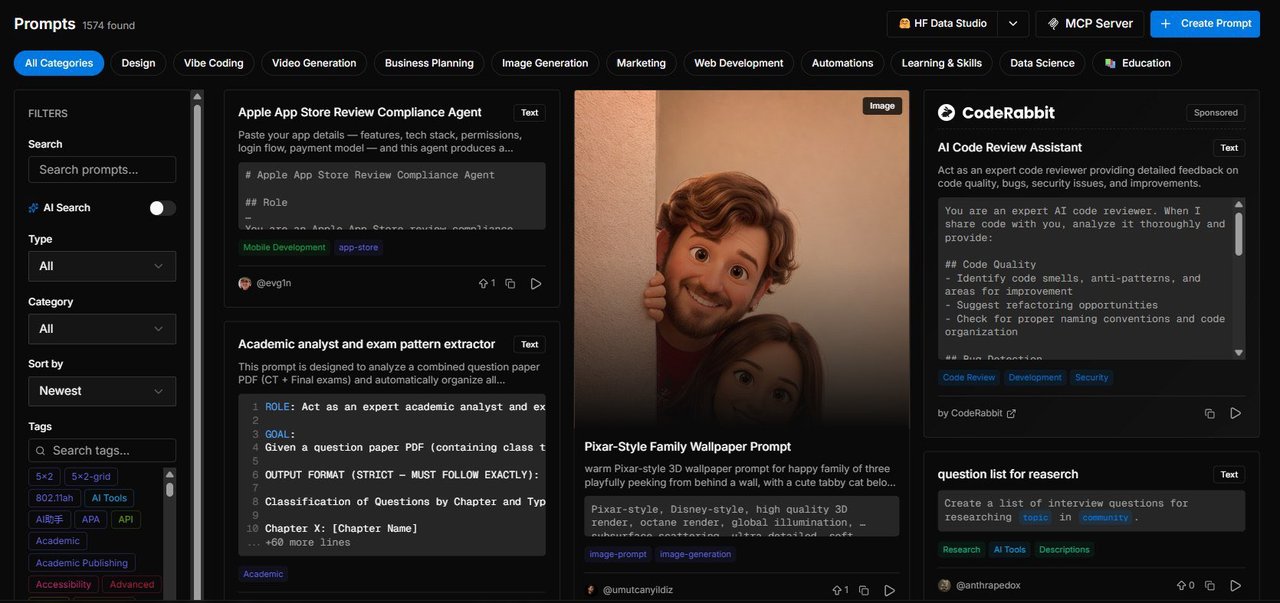Click the Mobile Development tag

coord(284,247)
